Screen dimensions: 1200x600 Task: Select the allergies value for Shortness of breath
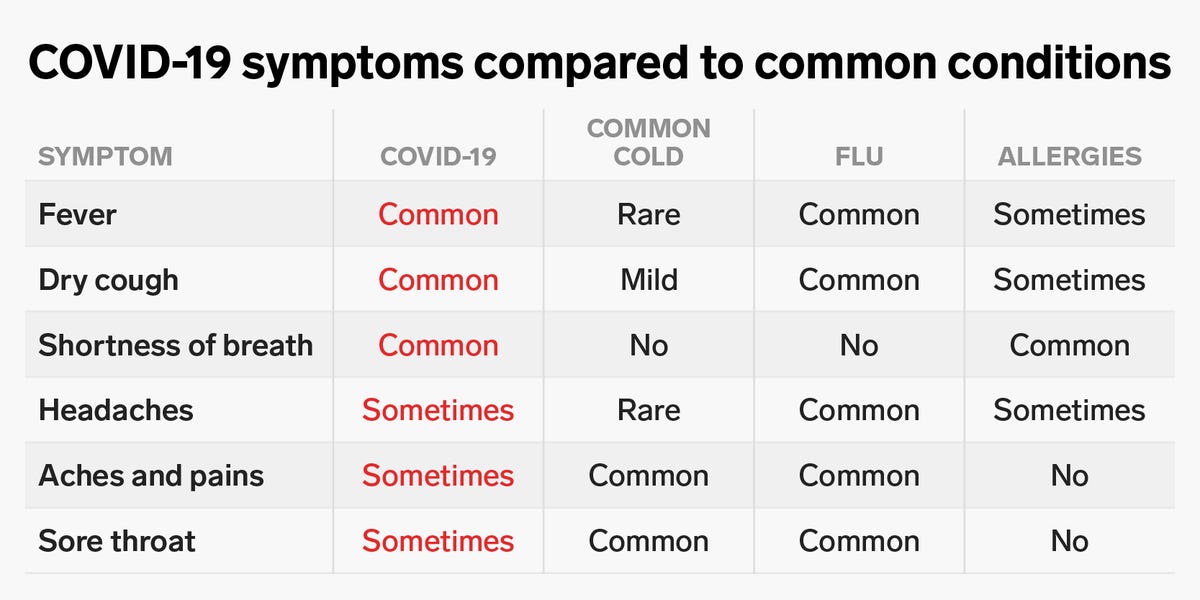click(x=1069, y=345)
